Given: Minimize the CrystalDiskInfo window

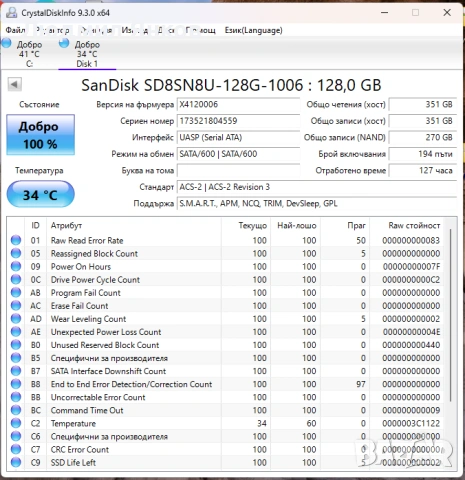Looking at the screenshot, I should click(385, 13).
